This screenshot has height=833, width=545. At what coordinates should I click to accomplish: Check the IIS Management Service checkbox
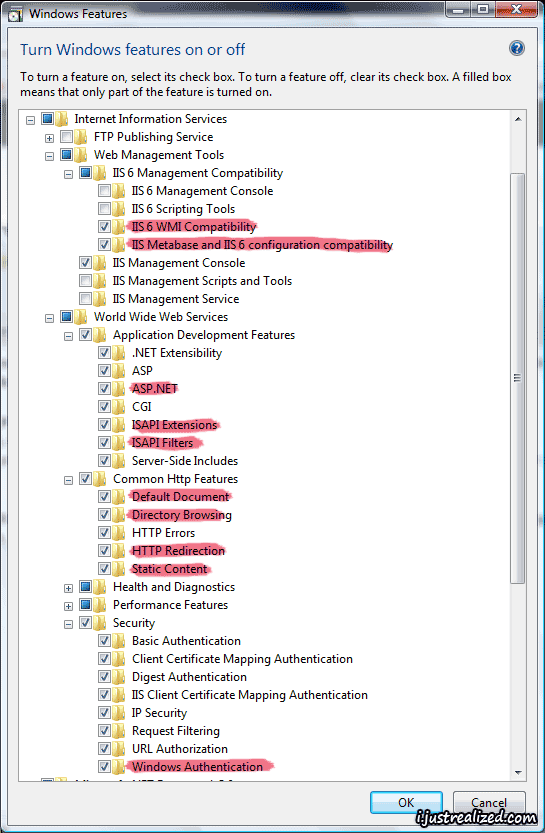click(x=86, y=299)
